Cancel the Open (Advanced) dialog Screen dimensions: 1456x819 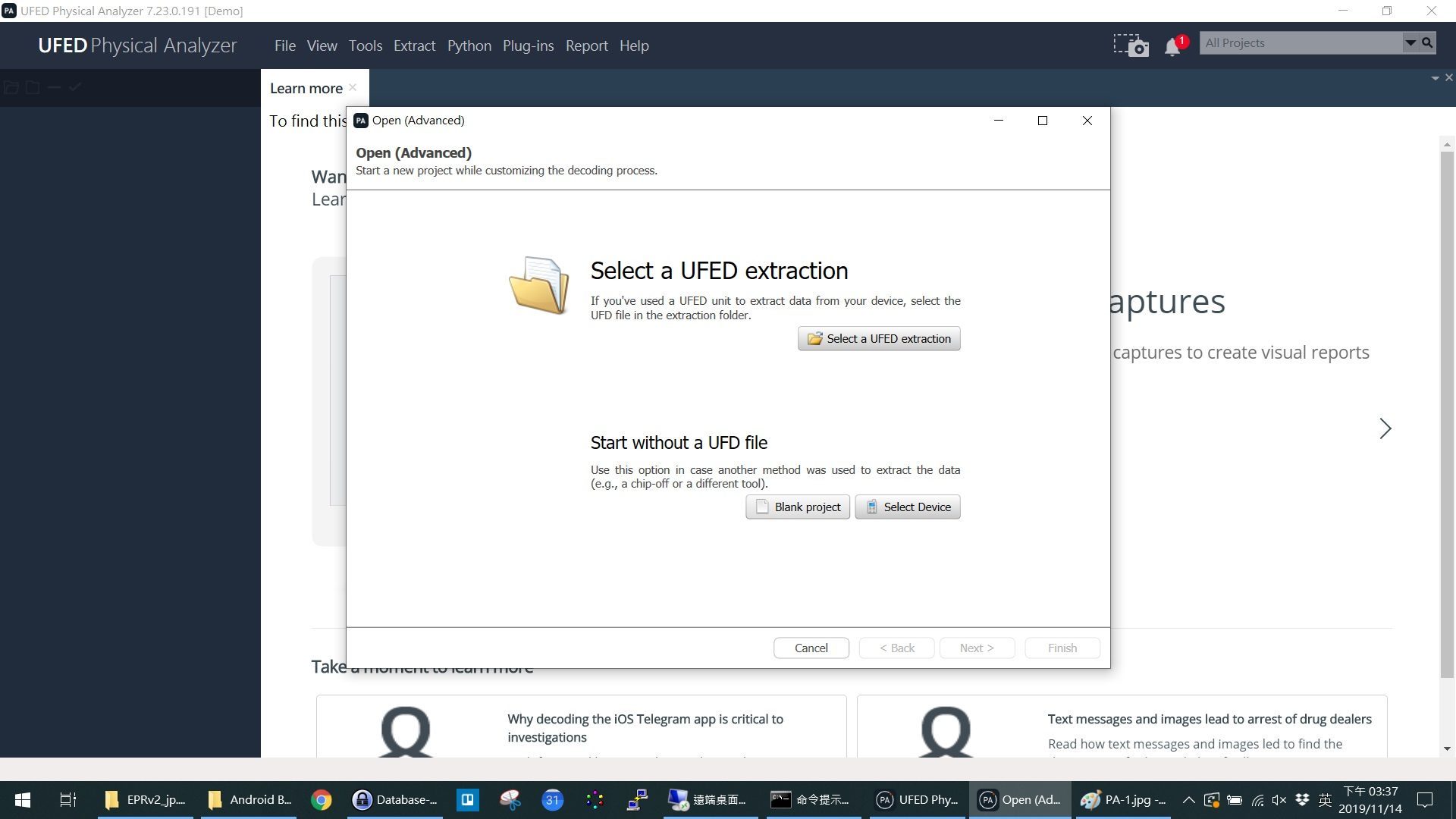(x=811, y=648)
